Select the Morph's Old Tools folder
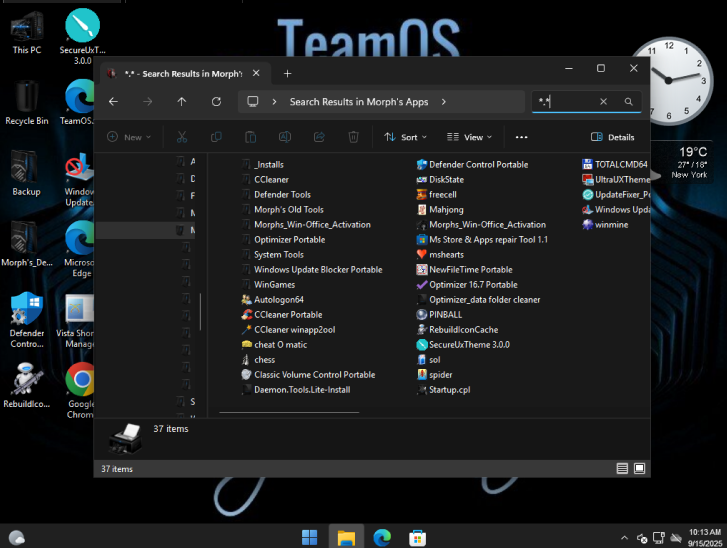 click(282, 210)
